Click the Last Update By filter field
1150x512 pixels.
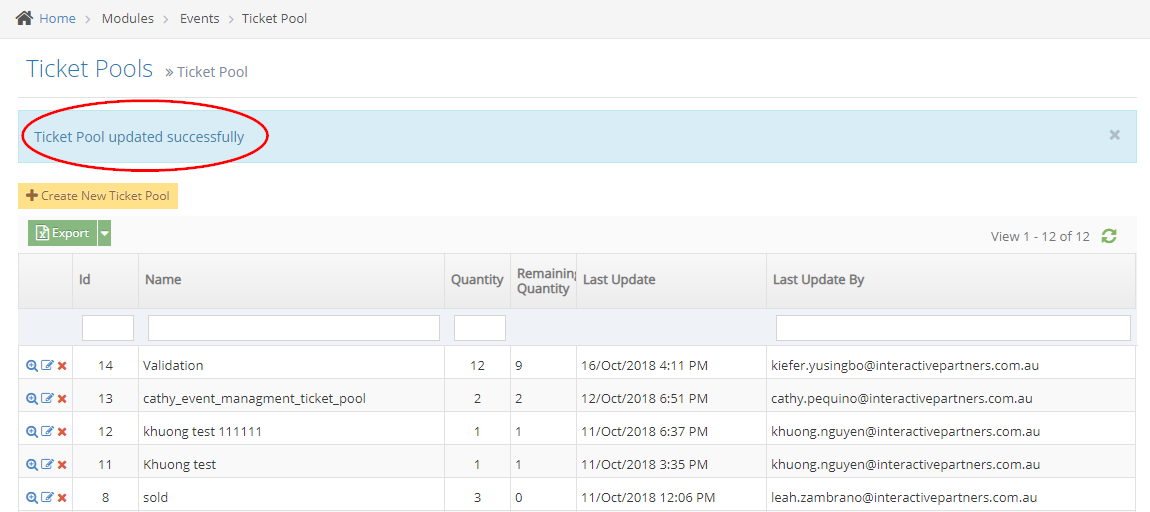952,328
